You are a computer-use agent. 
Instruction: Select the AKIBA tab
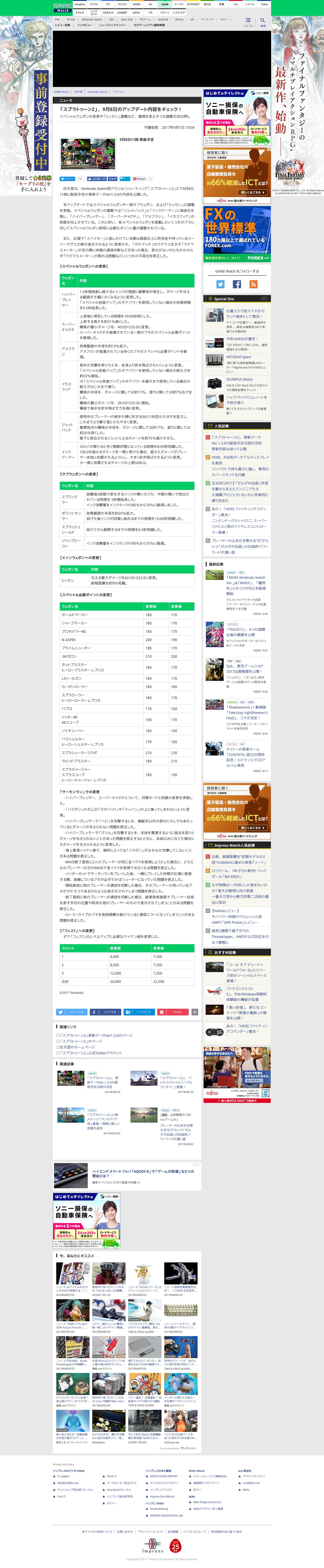(x=136, y=4)
